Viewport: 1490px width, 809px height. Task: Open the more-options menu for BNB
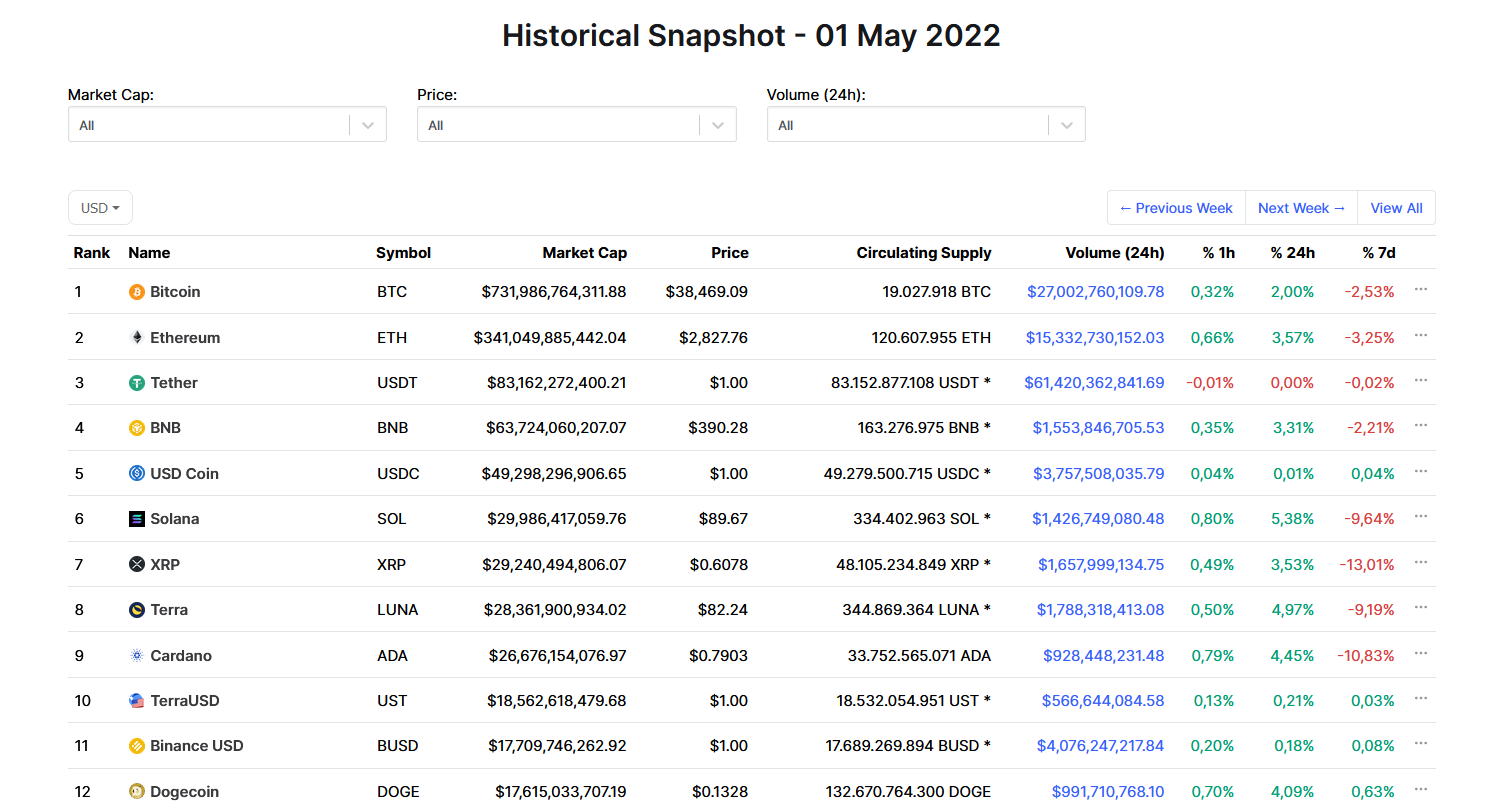point(1421,425)
